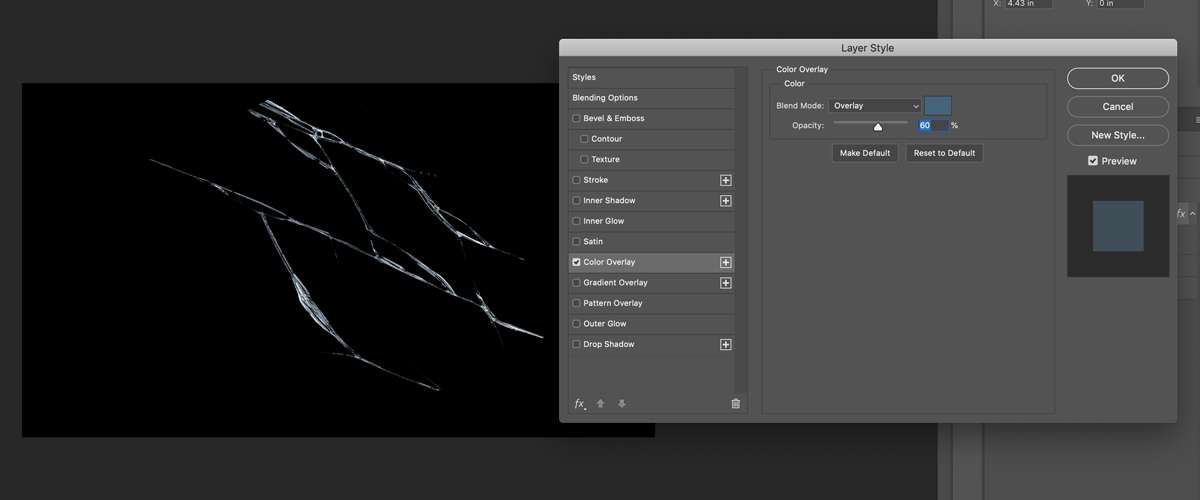Enable the Gradient Overlay checkbox
Viewport: 1200px width, 500px height.
pyautogui.click(x=576, y=283)
